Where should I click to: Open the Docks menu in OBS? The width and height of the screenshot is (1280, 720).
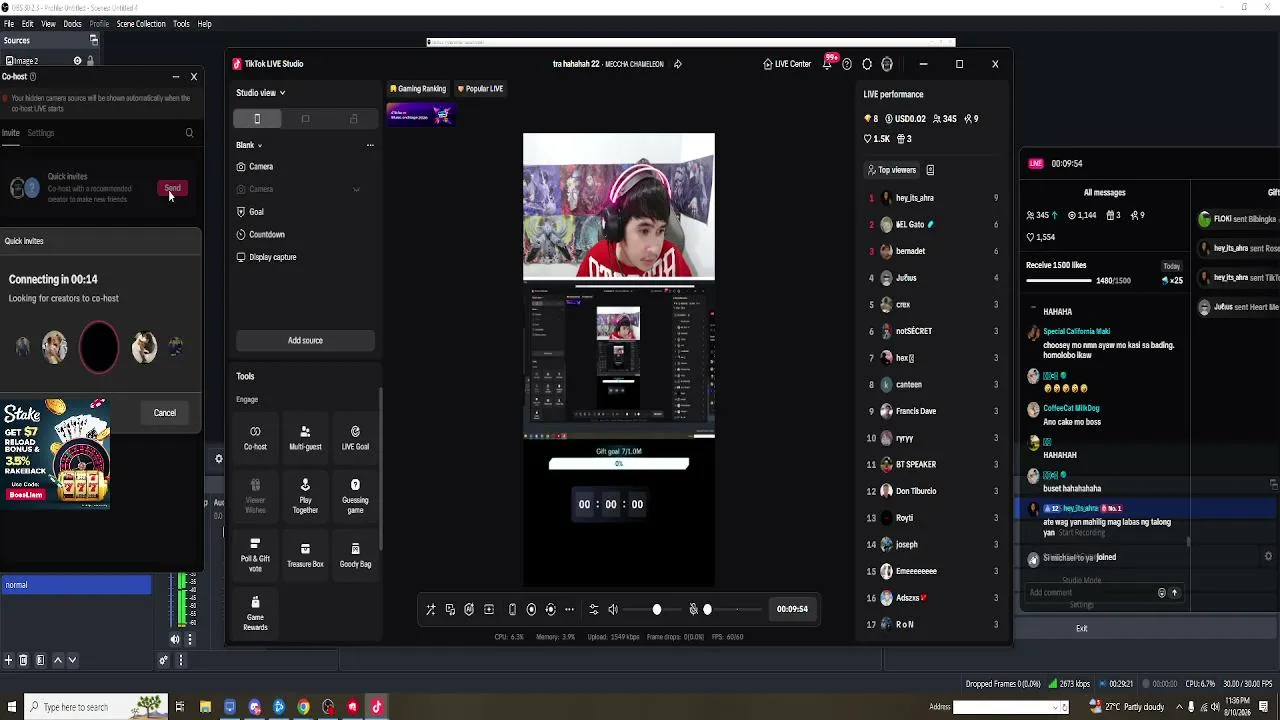tap(73, 24)
